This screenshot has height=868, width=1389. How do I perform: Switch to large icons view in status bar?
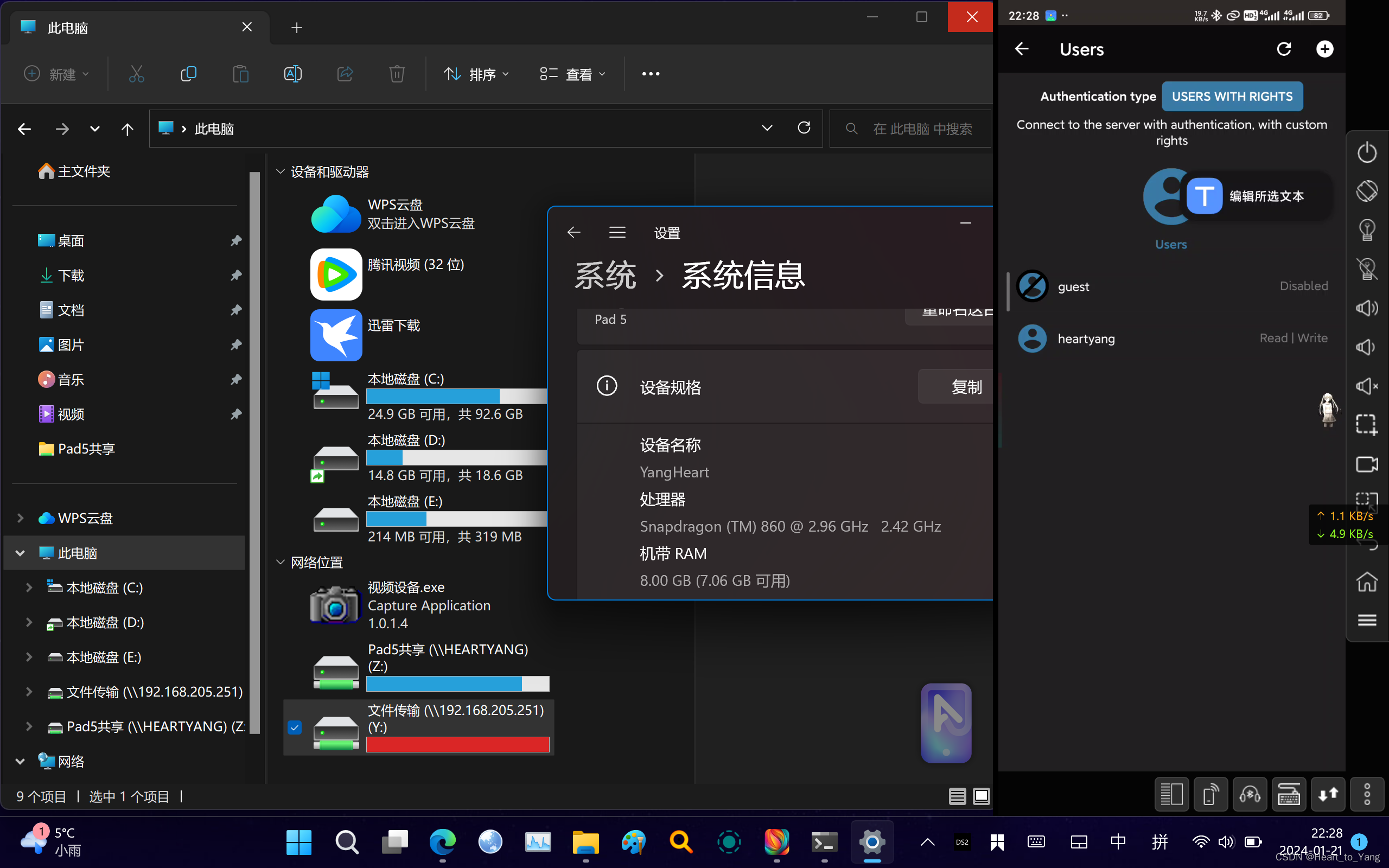click(982, 796)
